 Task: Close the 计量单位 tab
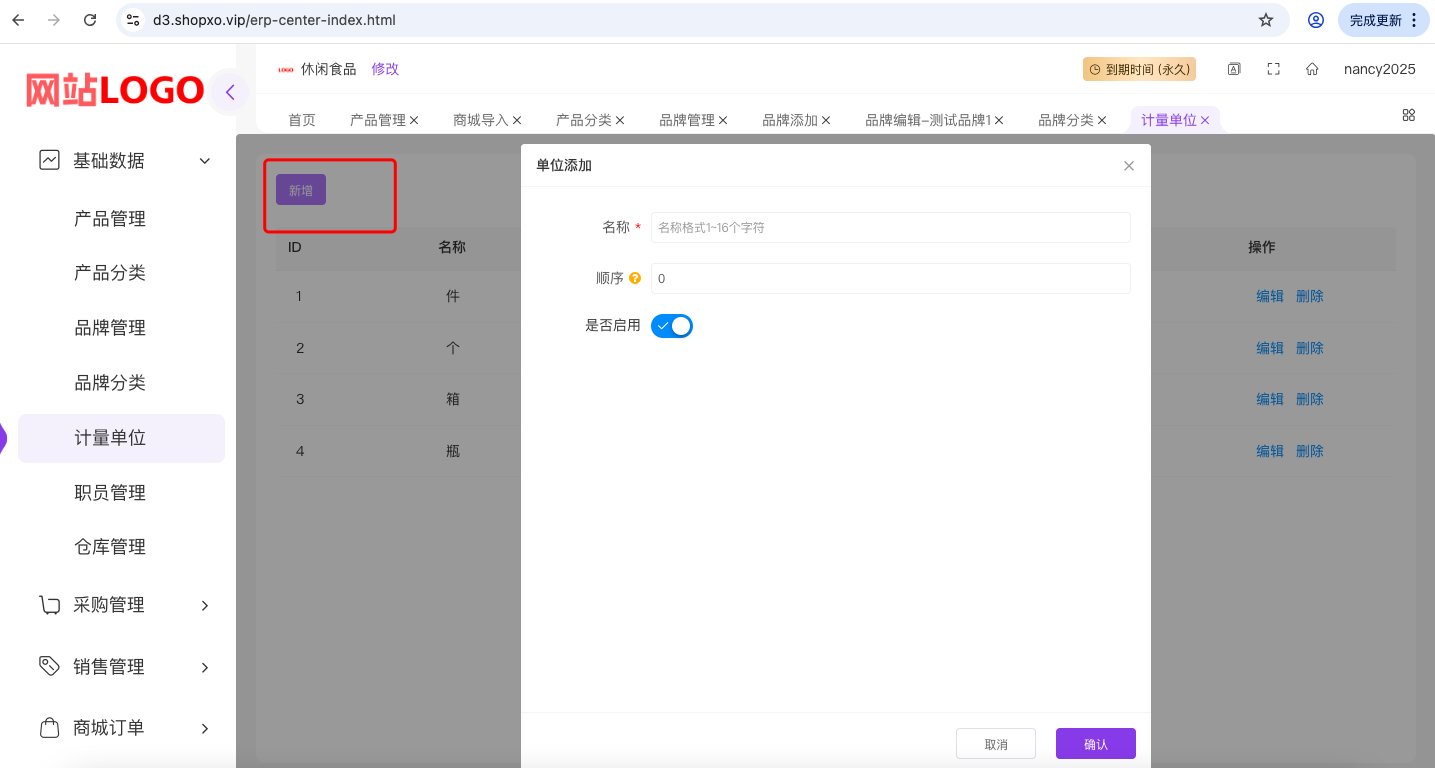pyautogui.click(x=1205, y=120)
